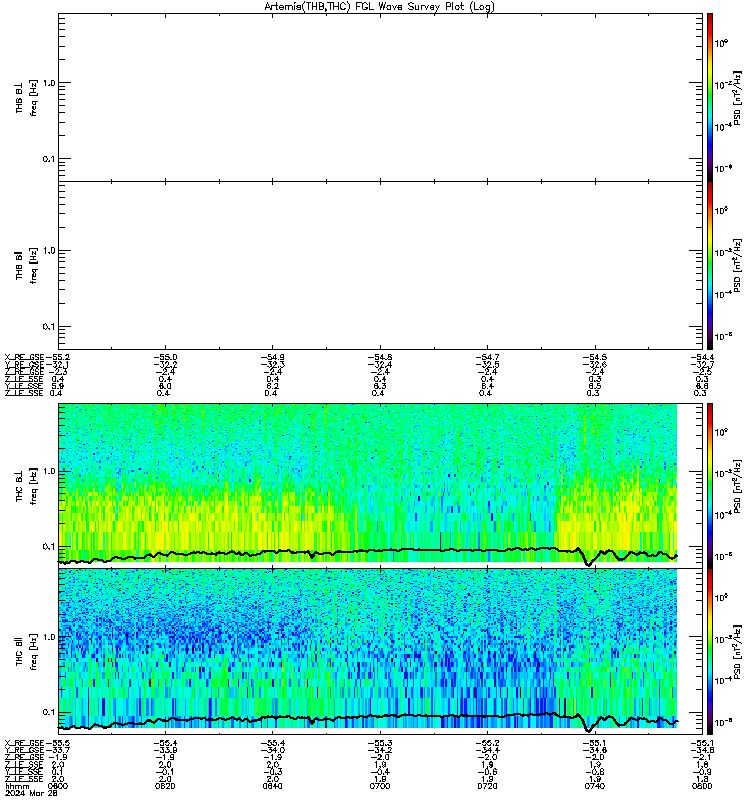
Task: Click the 'THC B⊥ freq [Hz]' axis label
Action: coord(26,485)
